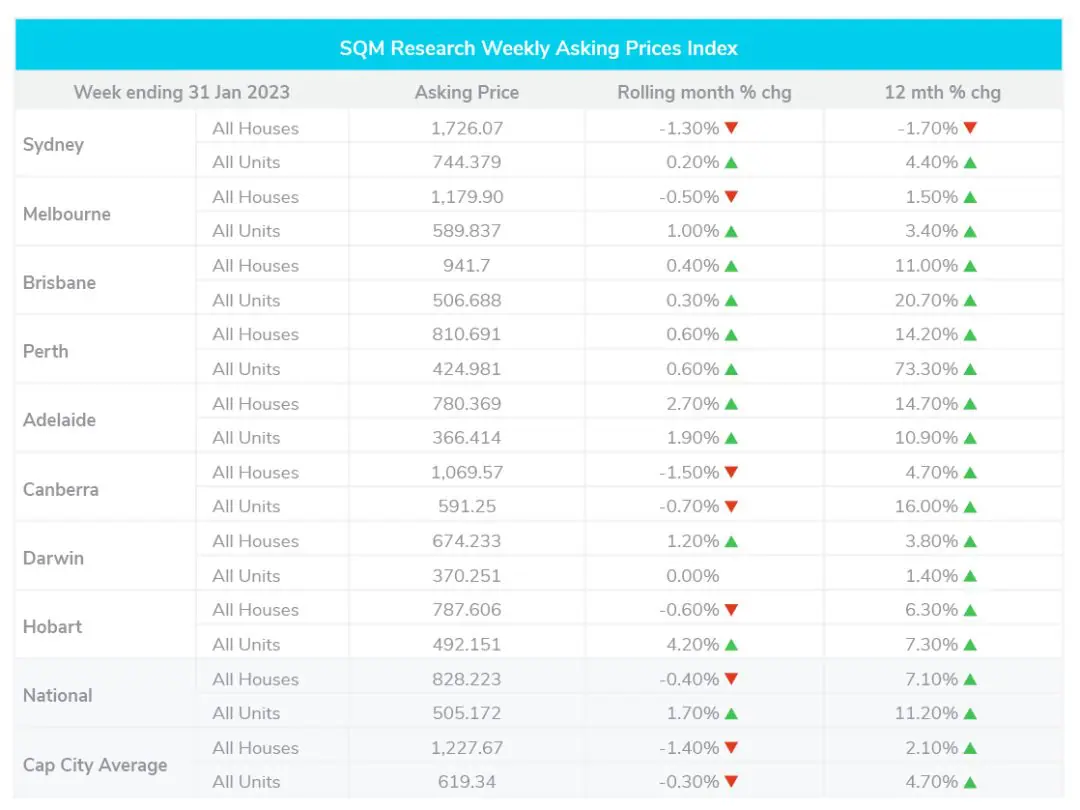Click red down arrow beside Cap City -1.40%
Image resolution: width=1080 pixels, height=810 pixels.
tap(731, 748)
